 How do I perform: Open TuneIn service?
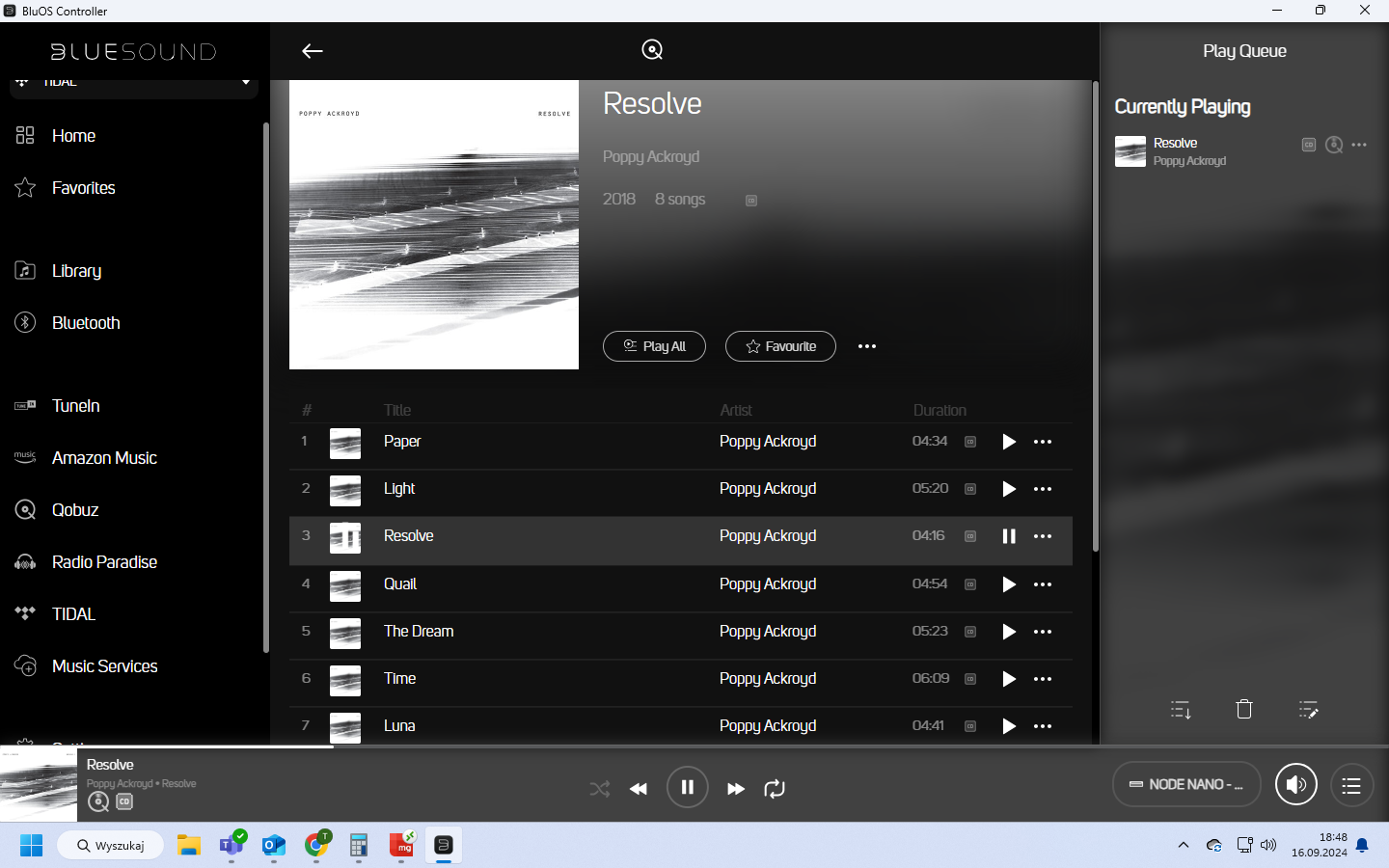coord(75,406)
